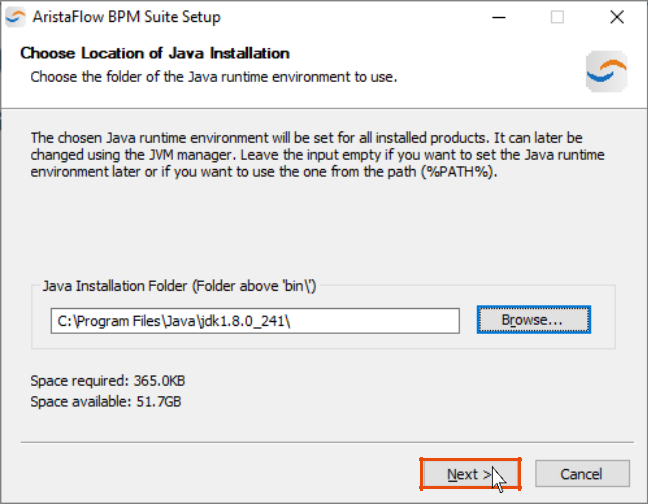Image resolution: width=648 pixels, height=504 pixels.
Task: Click the 'Space available: 51.7GB' label
Action: [106, 402]
